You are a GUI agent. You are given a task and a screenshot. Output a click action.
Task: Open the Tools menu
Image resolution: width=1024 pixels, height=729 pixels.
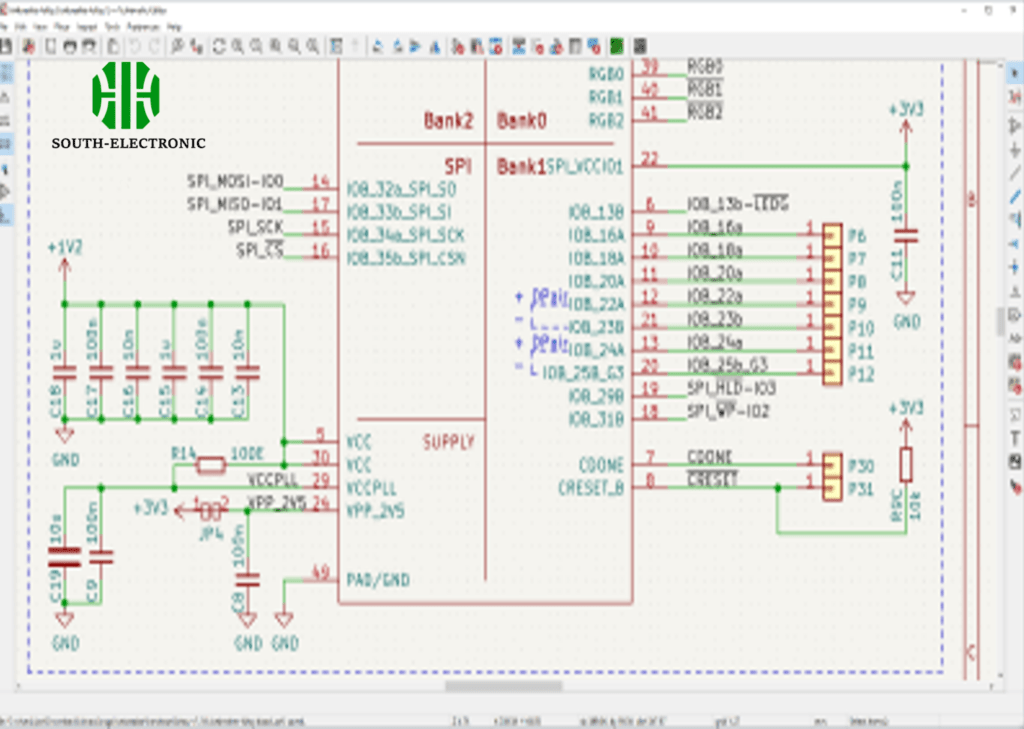[112, 28]
